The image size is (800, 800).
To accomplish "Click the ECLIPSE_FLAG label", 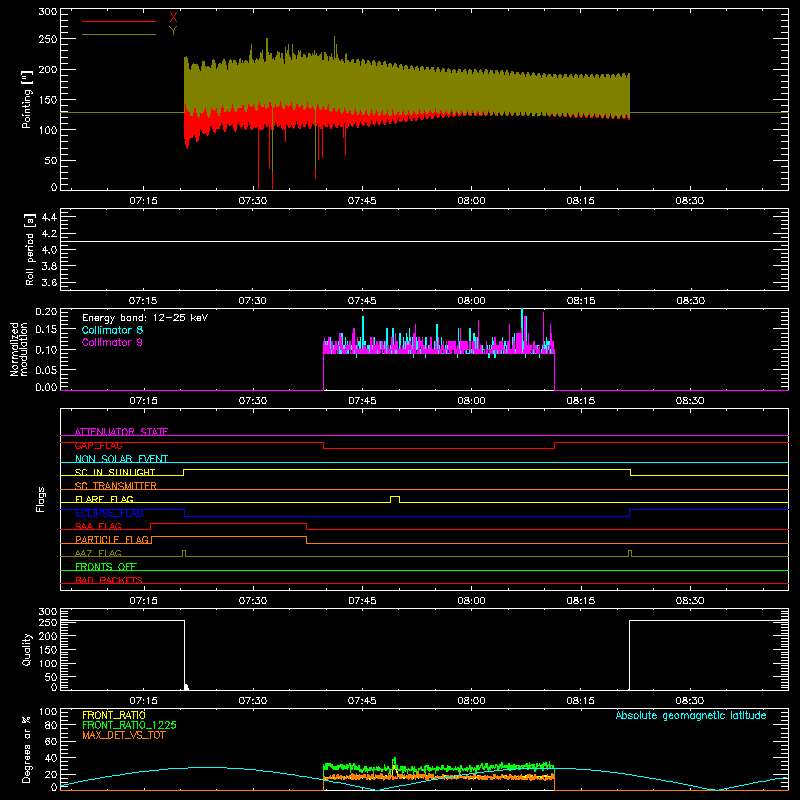I will click(109, 513).
